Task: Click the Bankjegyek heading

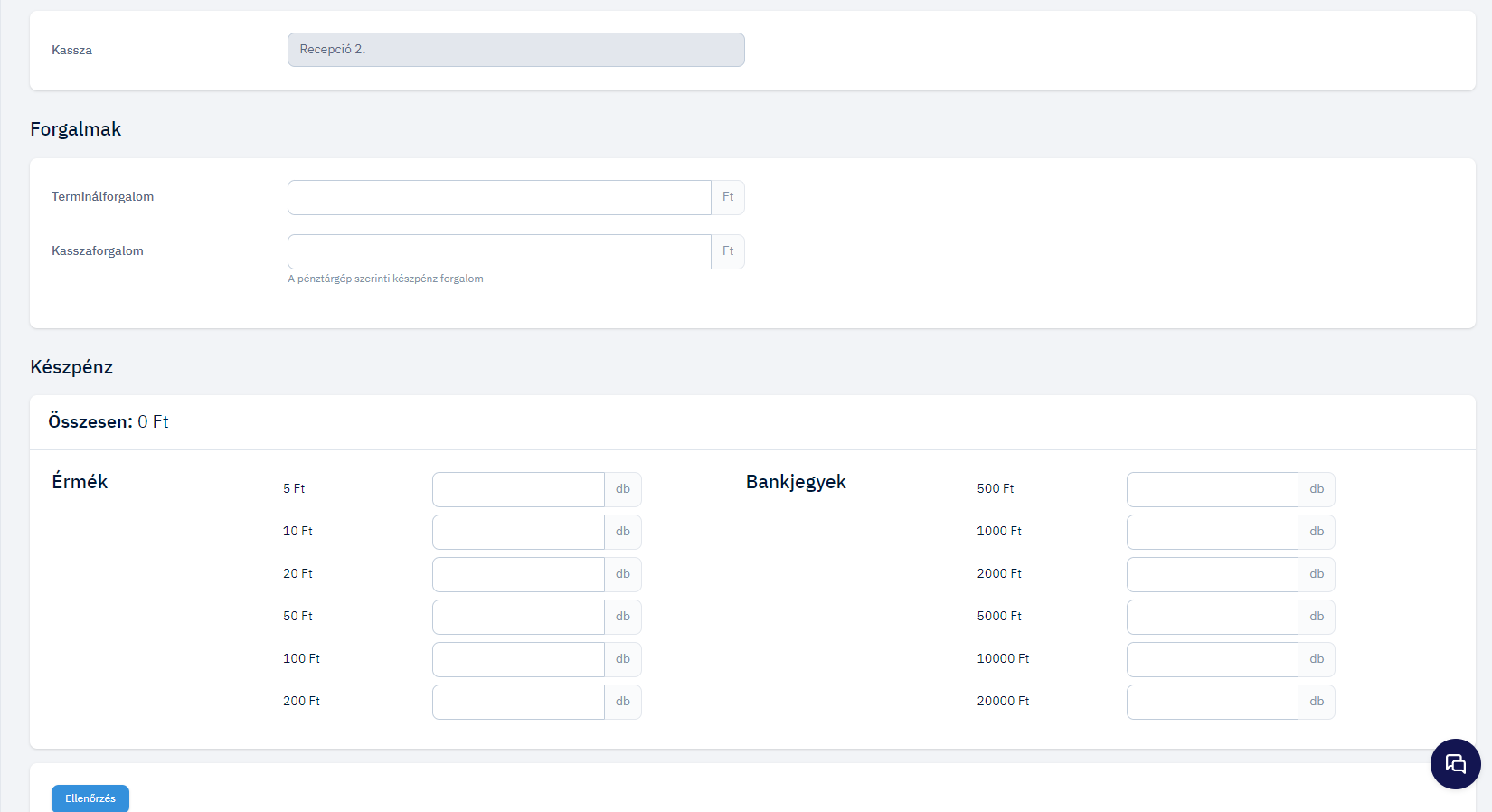Action: point(796,482)
